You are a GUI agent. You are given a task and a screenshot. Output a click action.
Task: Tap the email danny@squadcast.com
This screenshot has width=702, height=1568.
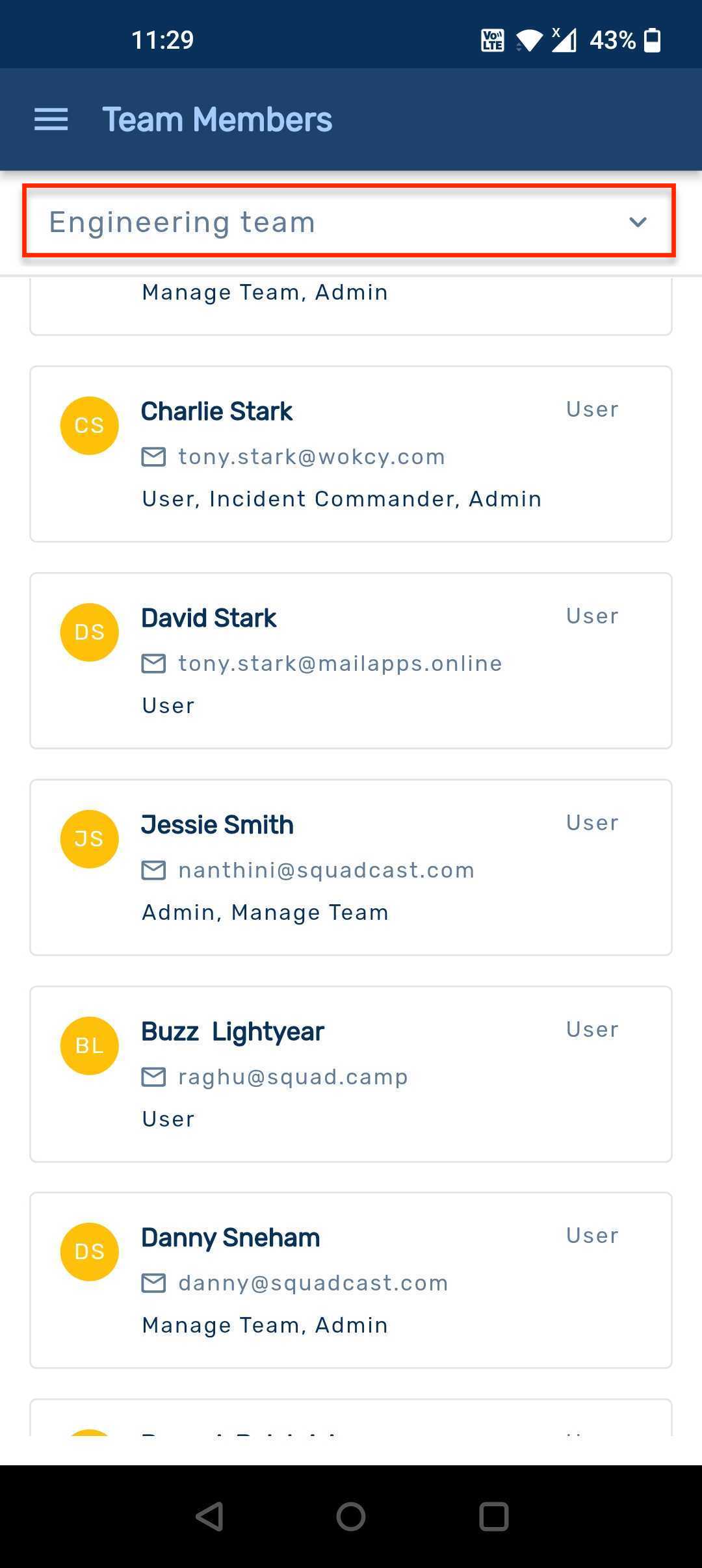pyautogui.click(x=313, y=1283)
